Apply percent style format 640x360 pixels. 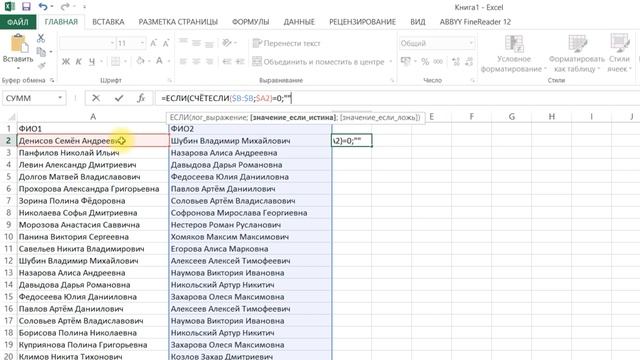coord(425,62)
